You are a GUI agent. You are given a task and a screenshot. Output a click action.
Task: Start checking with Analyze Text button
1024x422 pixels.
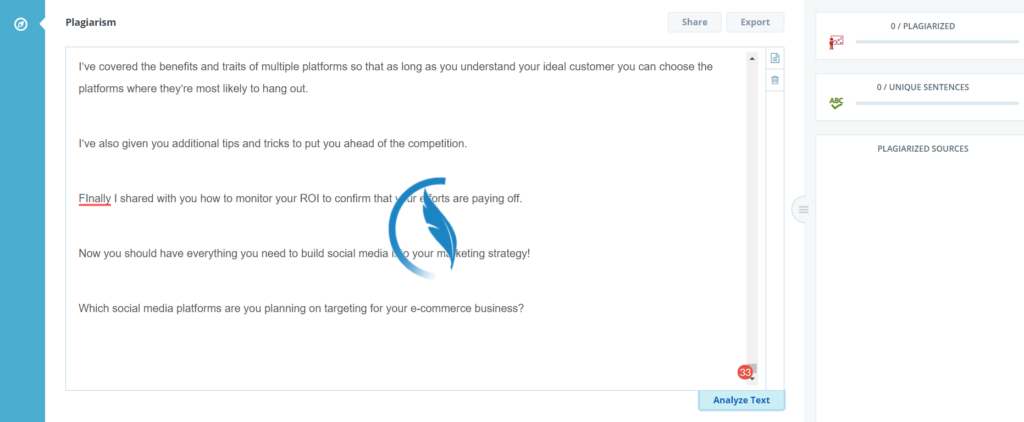click(x=741, y=400)
